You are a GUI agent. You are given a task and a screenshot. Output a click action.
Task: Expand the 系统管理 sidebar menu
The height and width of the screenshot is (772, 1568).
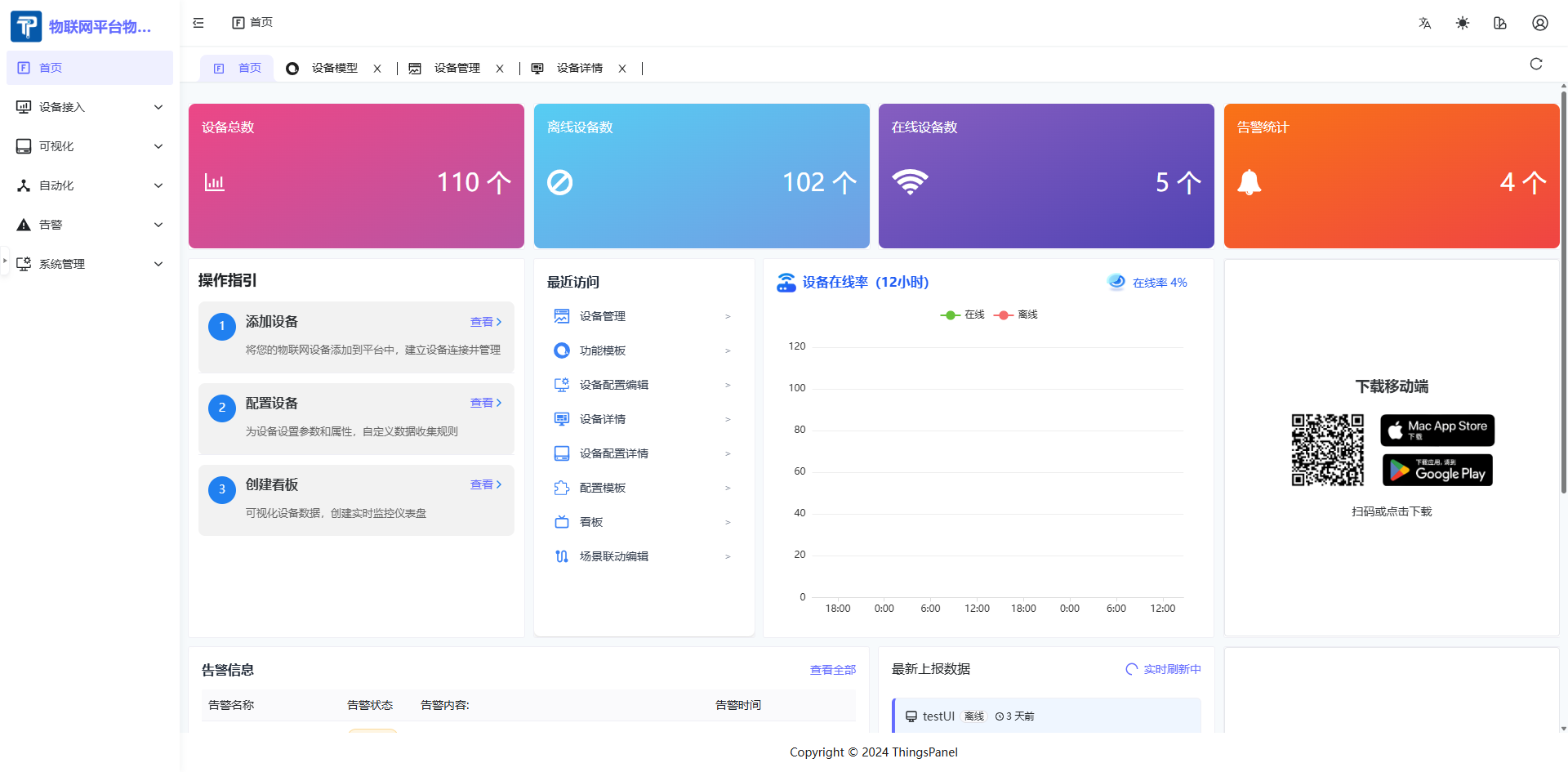click(x=90, y=264)
